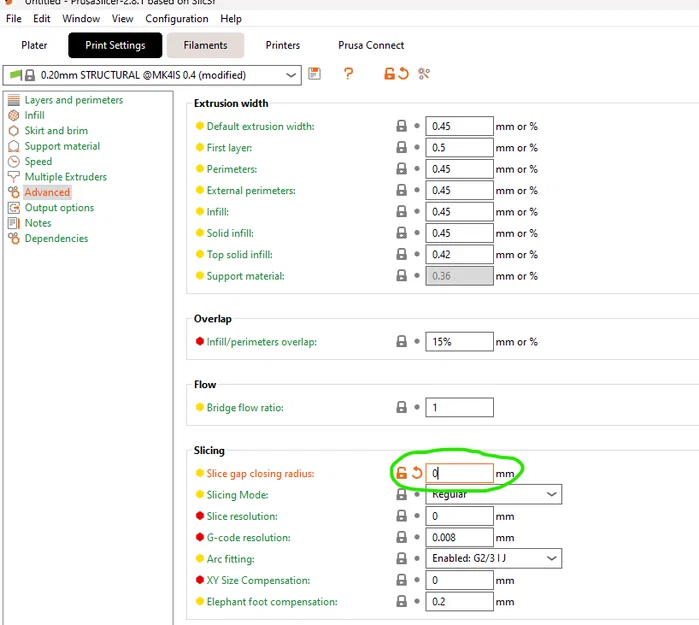Open the Prusa Connect tab

tap(371, 45)
